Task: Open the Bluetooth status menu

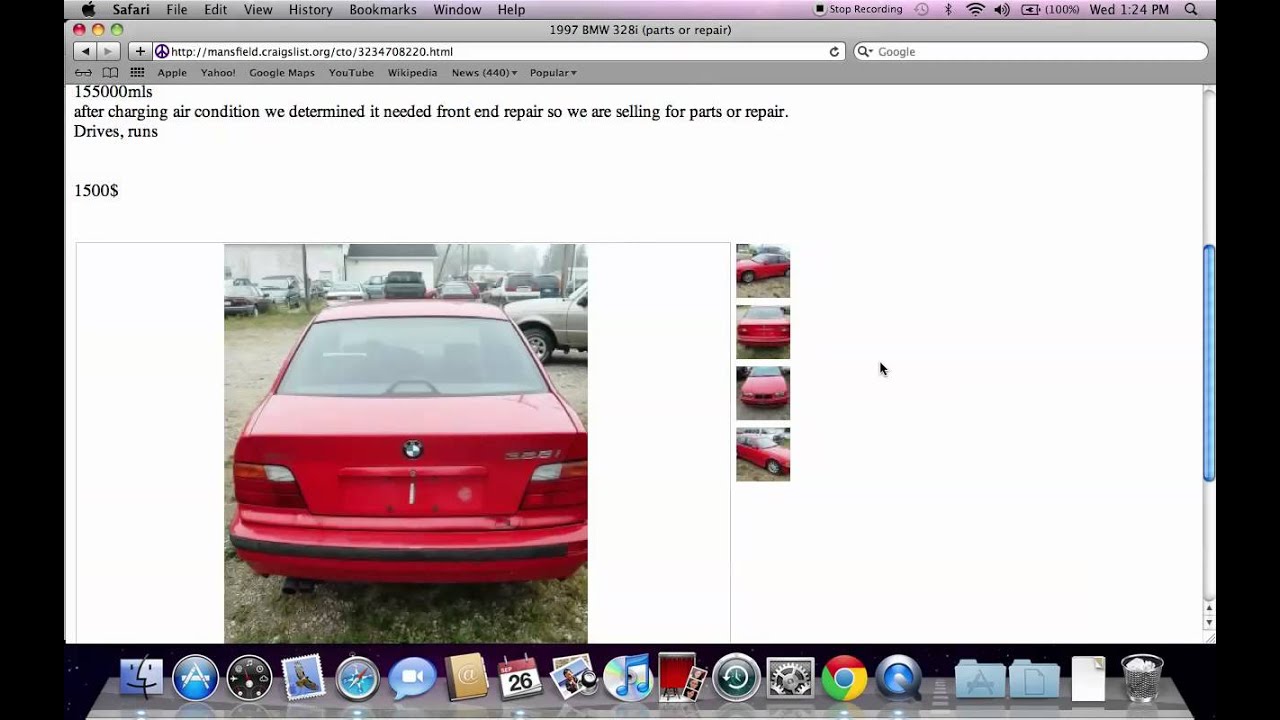Action: pyautogui.click(x=948, y=9)
